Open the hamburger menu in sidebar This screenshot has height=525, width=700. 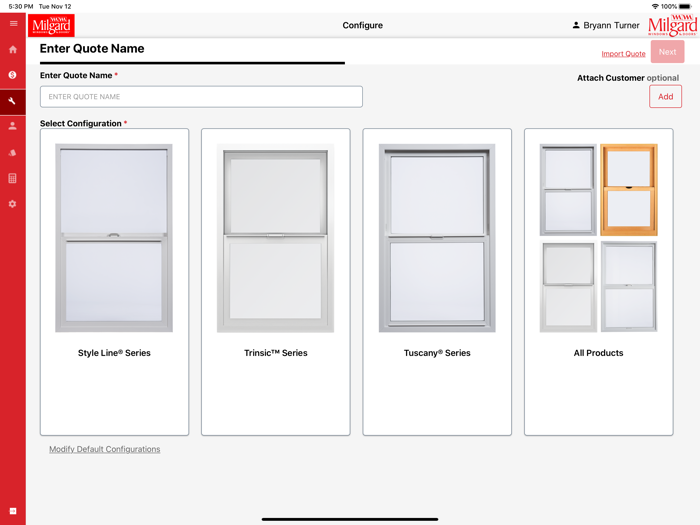[x=13, y=24]
